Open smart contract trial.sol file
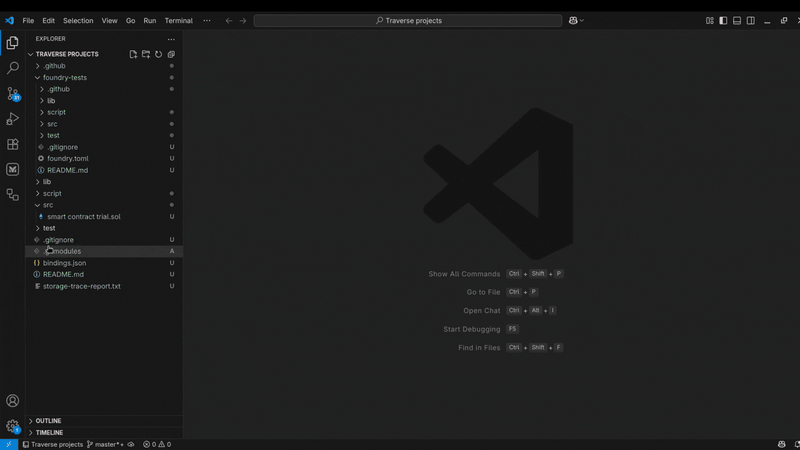This screenshot has height=450, width=800. (104, 217)
